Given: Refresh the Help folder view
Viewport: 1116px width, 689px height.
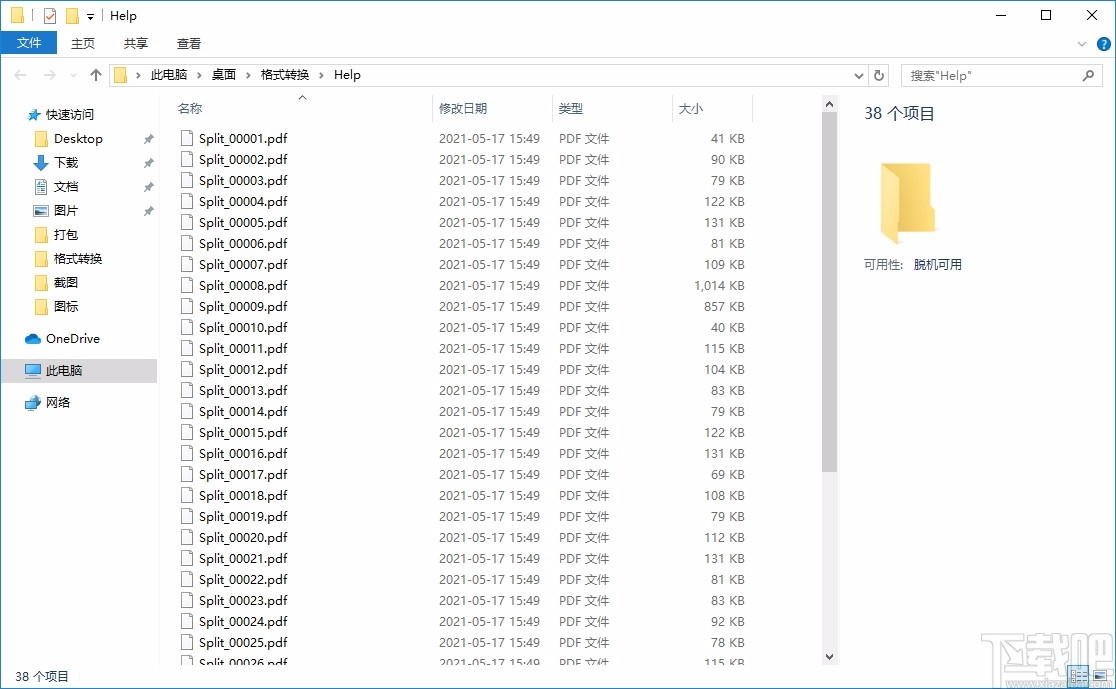Looking at the screenshot, I should (878, 75).
